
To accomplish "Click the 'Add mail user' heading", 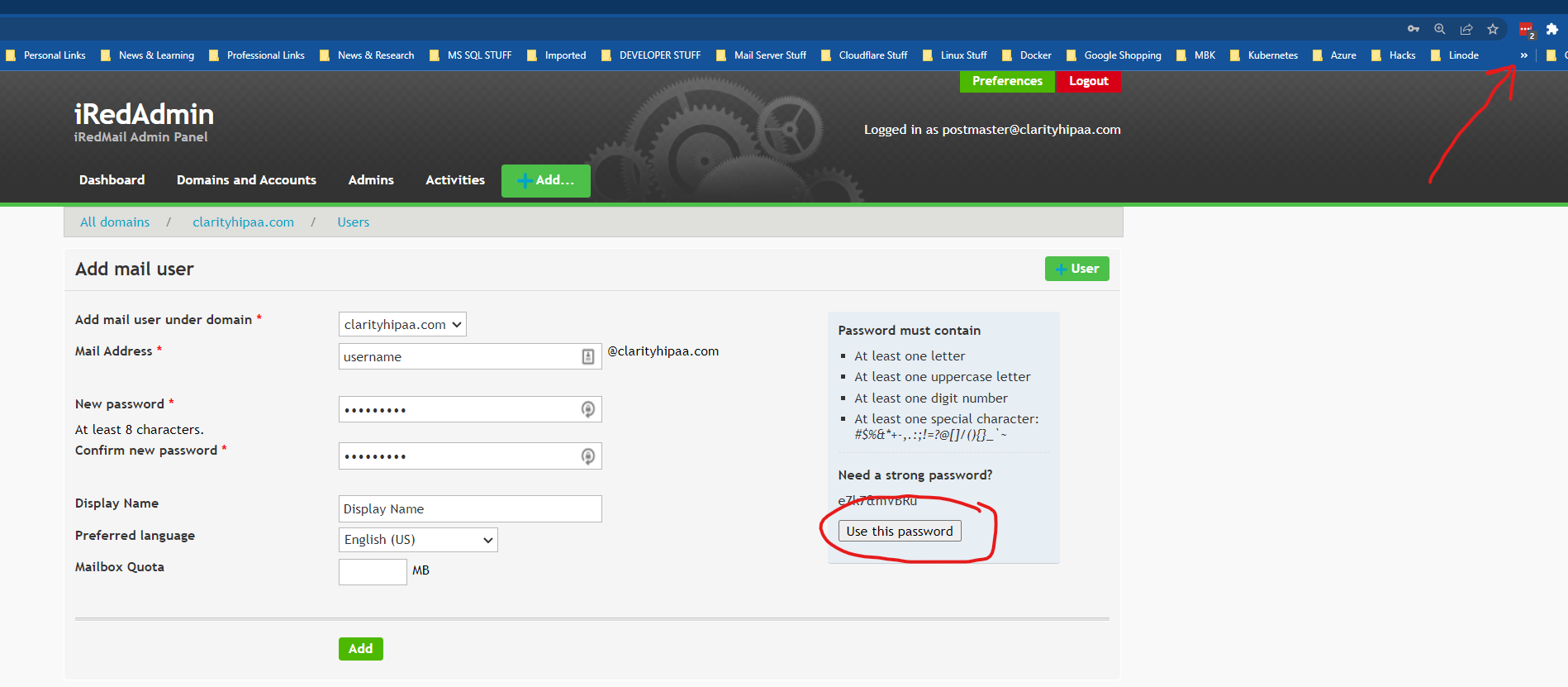I will click(x=135, y=270).
